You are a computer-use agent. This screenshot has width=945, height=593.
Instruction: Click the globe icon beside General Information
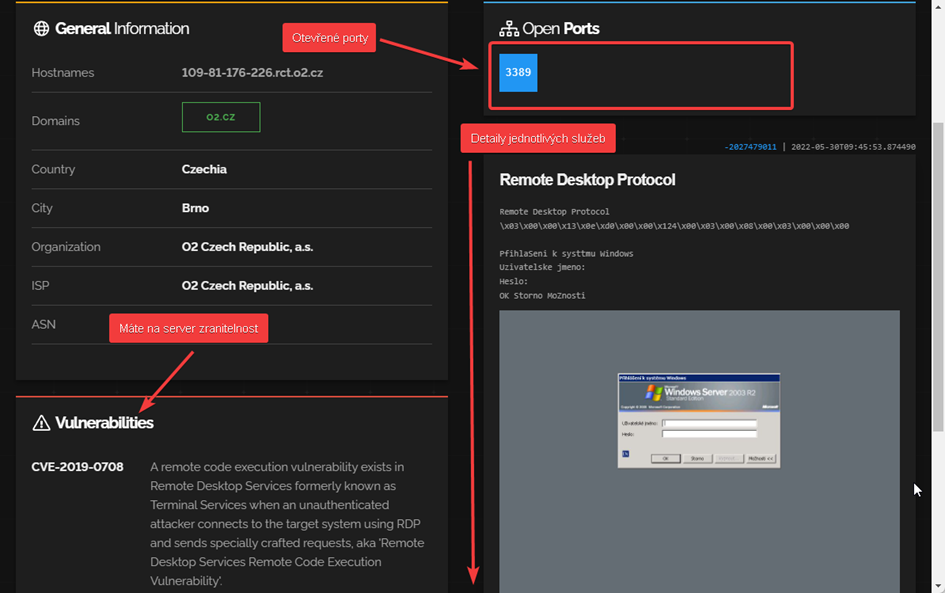point(41,29)
